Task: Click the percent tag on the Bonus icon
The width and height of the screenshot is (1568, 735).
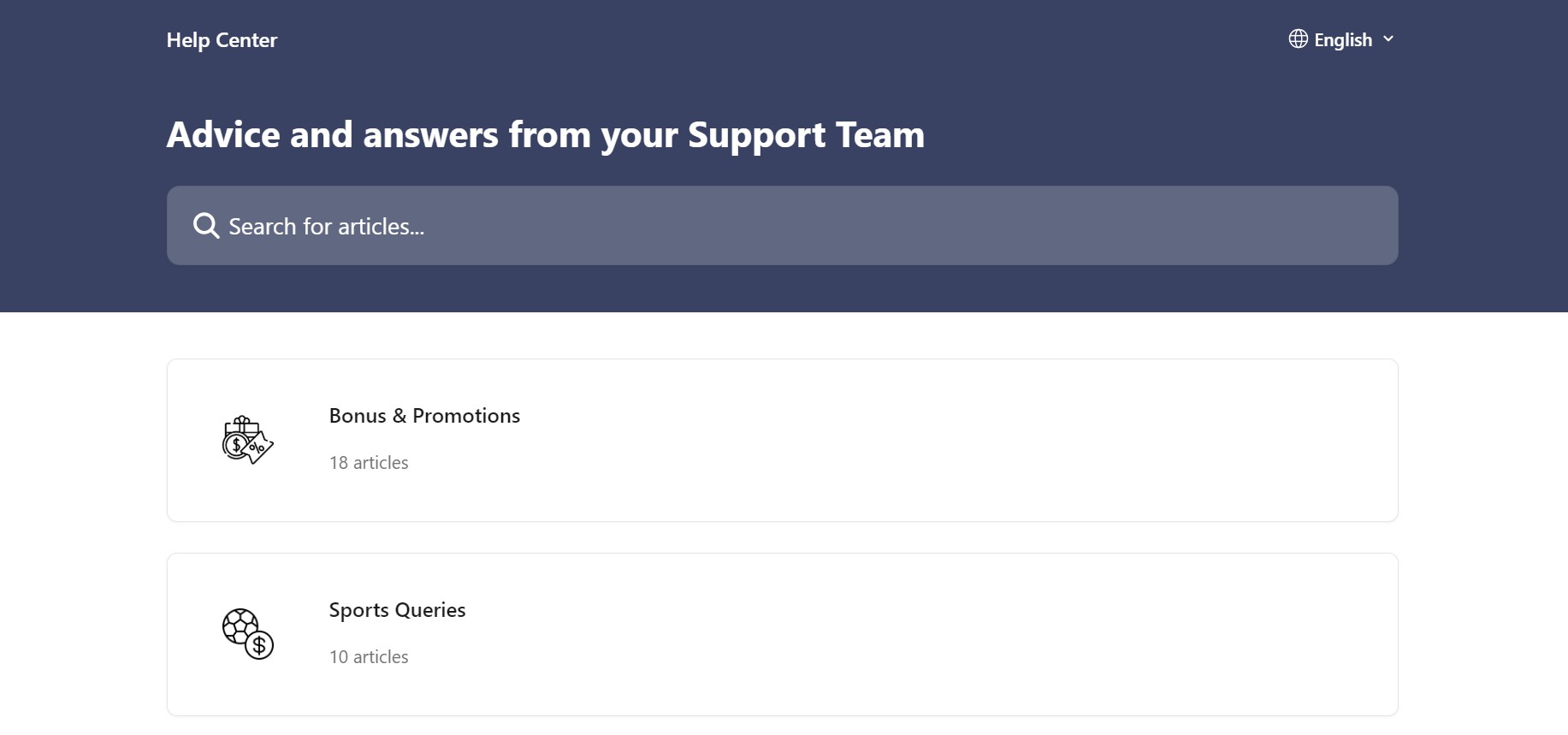Action: coord(258,448)
